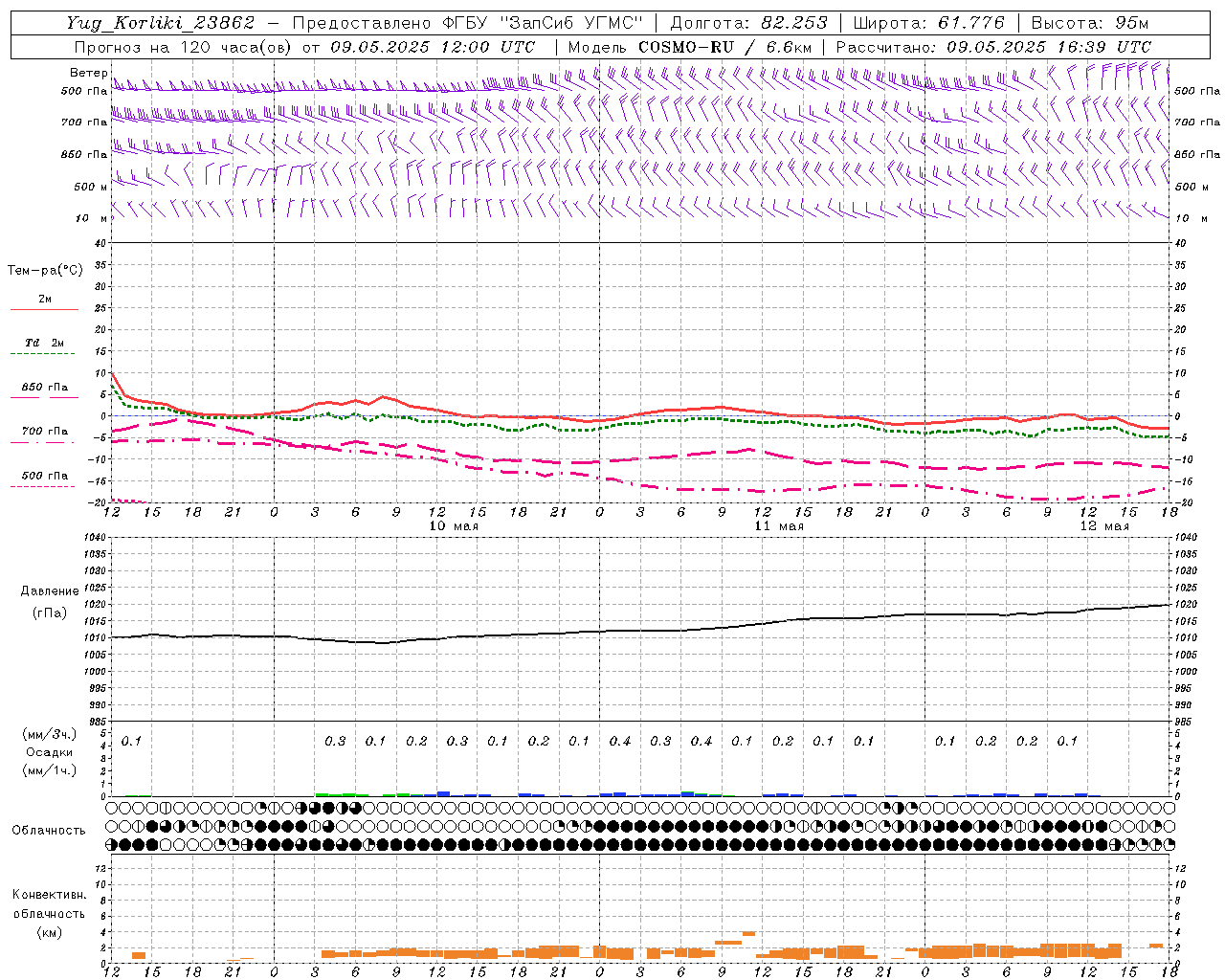Click the pink dashed sample under temperature 500 гПа
The height and width of the screenshot is (980, 1225).
coord(42,486)
